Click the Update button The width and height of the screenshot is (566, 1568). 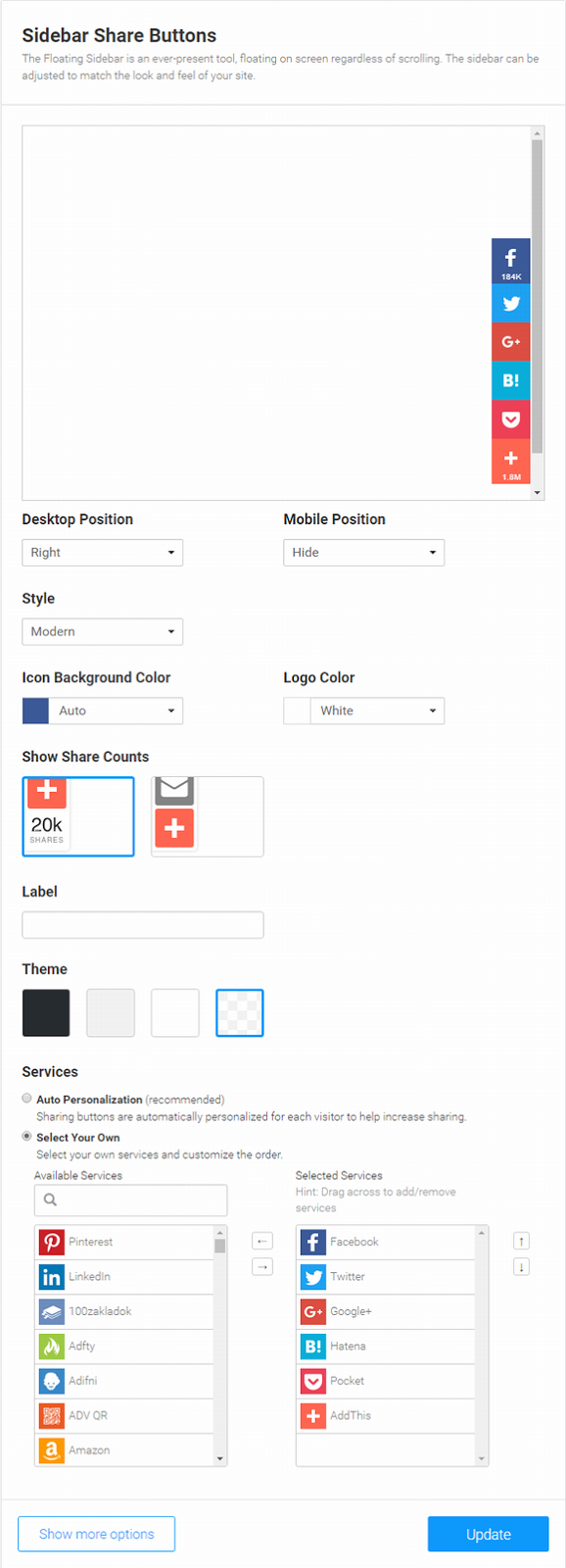tap(489, 1534)
